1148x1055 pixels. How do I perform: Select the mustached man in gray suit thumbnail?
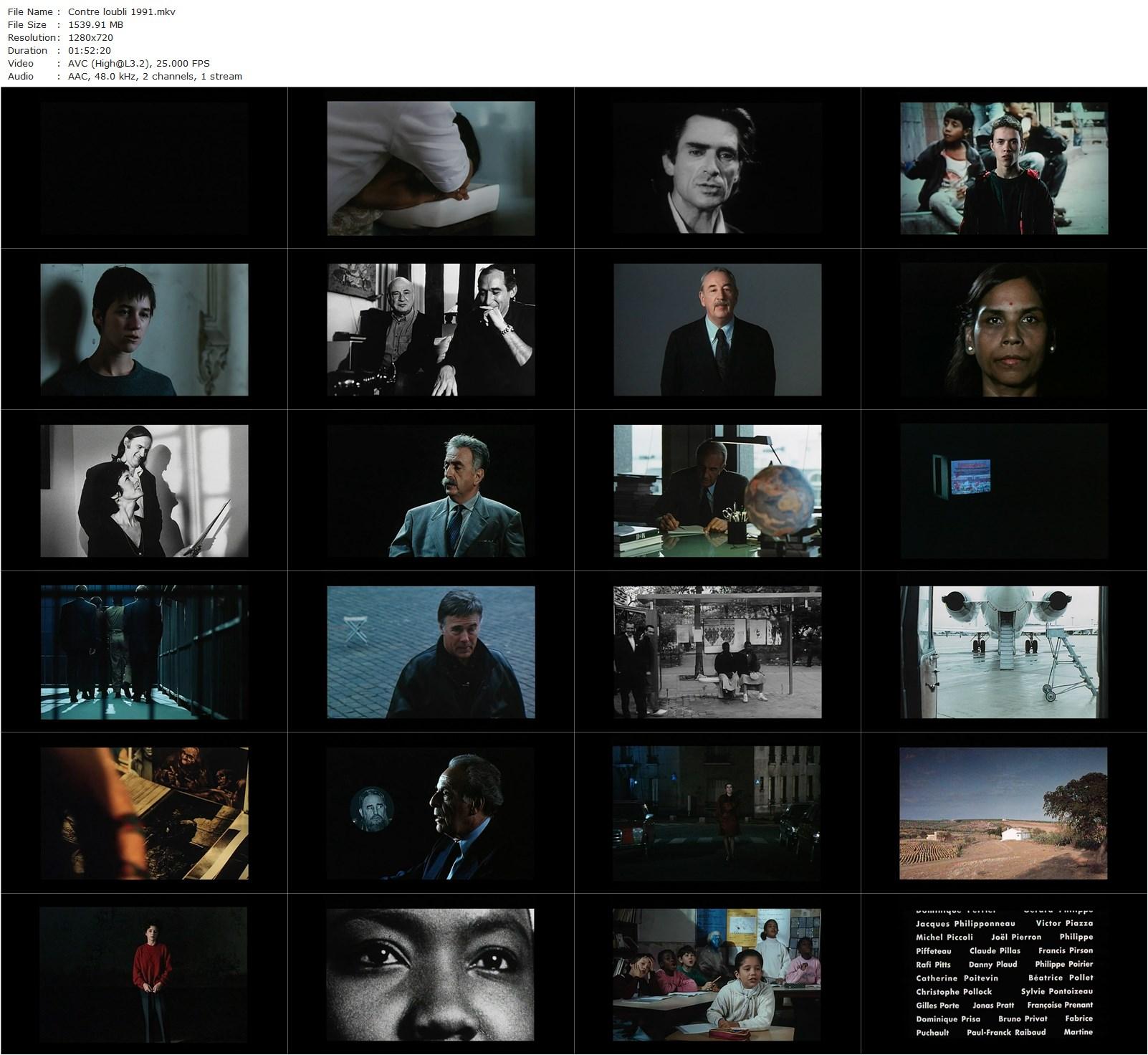point(431,491)
